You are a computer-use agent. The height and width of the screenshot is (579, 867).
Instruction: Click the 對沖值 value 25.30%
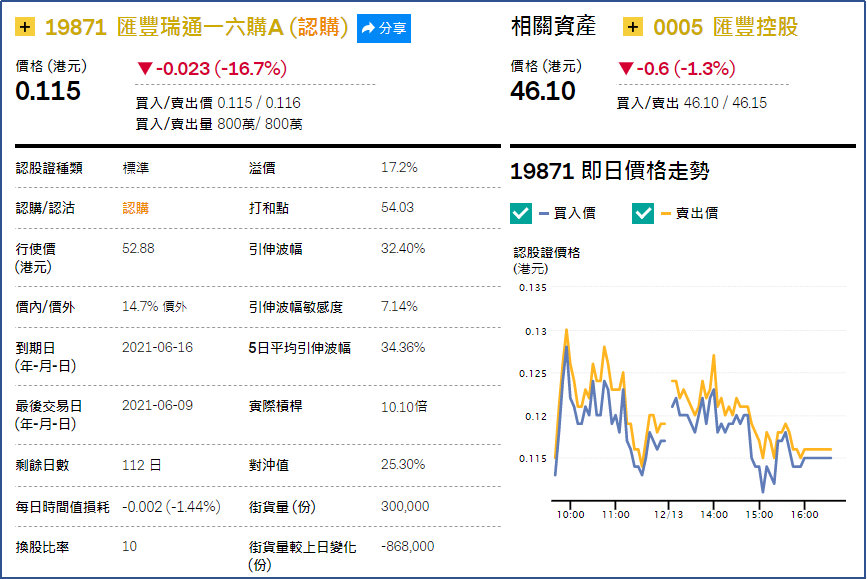point(403,464)
